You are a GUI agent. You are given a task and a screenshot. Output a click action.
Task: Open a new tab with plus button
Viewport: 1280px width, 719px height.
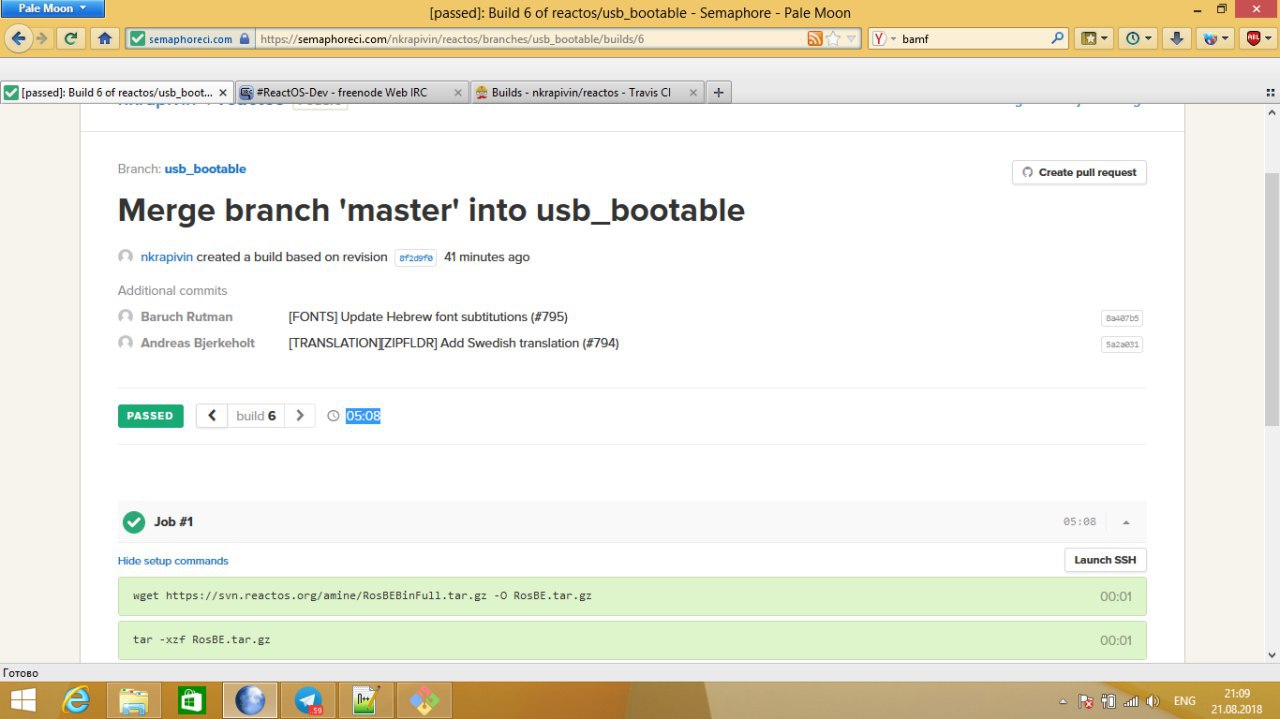(x=718, y=92)
